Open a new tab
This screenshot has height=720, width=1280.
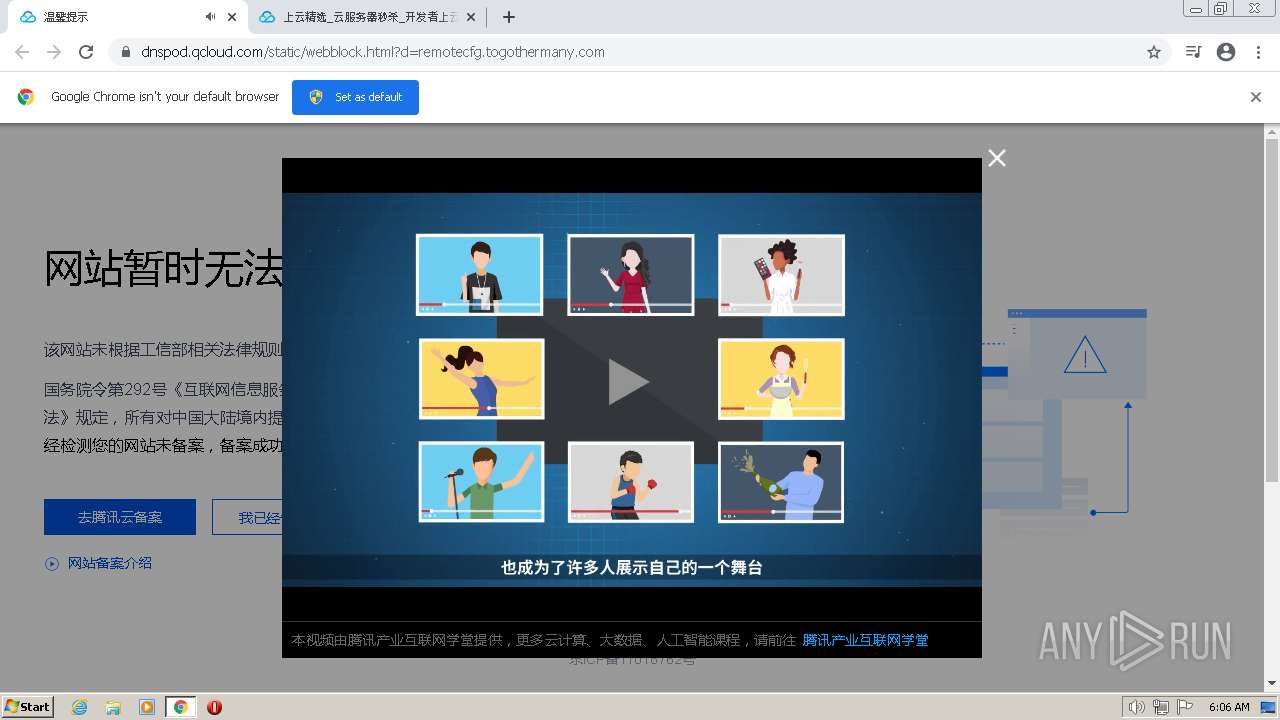(x=509, y=17)
